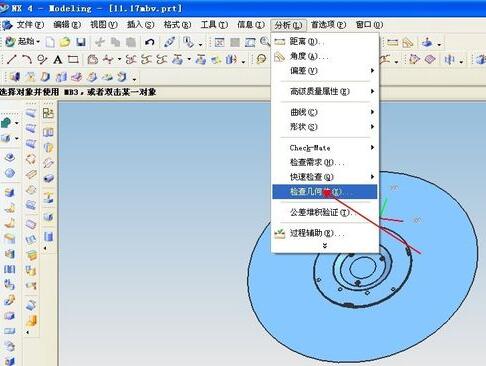The height and width of the screenshot is (366, 486).
Task: Click the blue 'D' shaped feature icon
Action: click(x=45, y=77)
